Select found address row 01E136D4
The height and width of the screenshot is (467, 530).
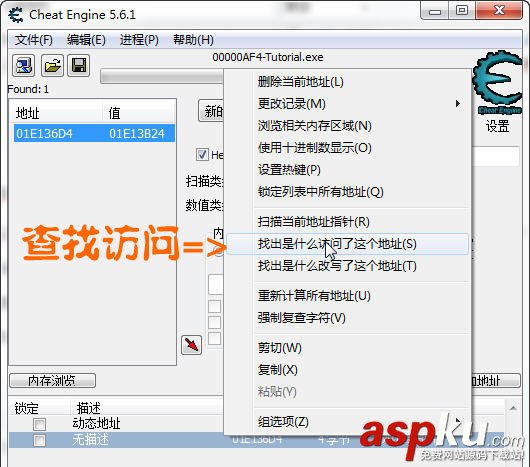point(94,133)
